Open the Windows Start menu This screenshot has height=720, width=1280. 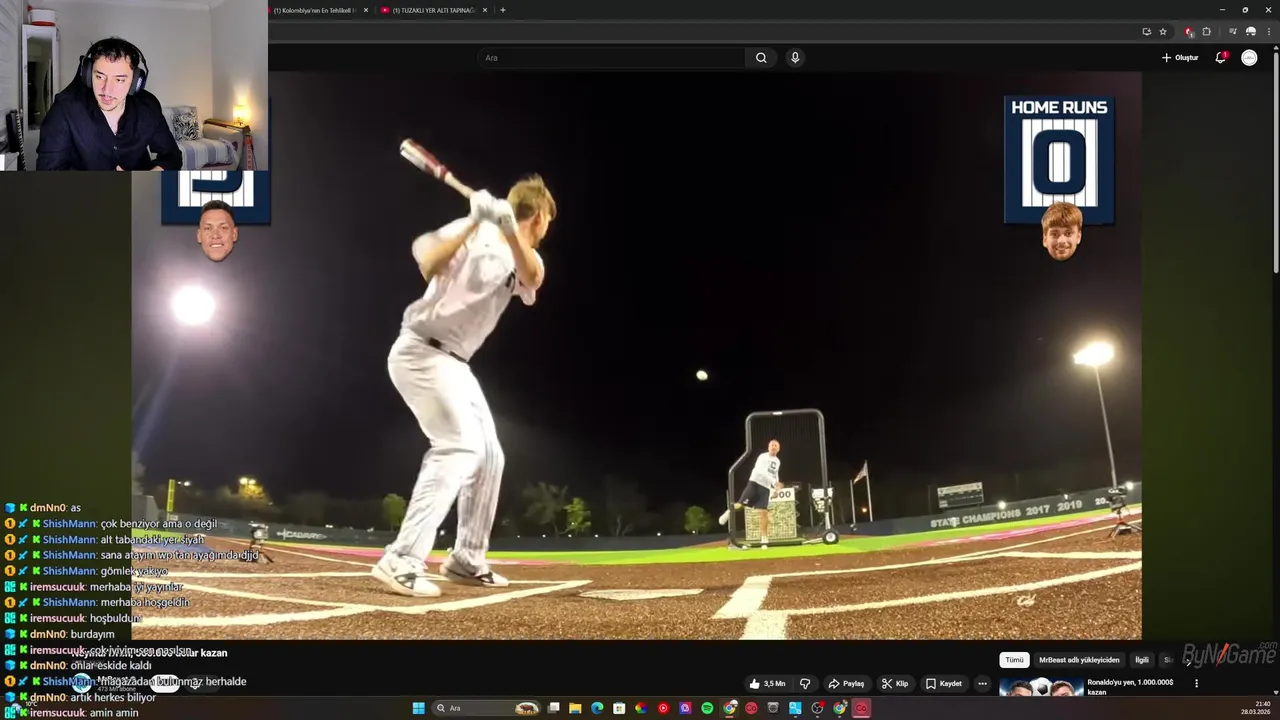coord(418,708)
